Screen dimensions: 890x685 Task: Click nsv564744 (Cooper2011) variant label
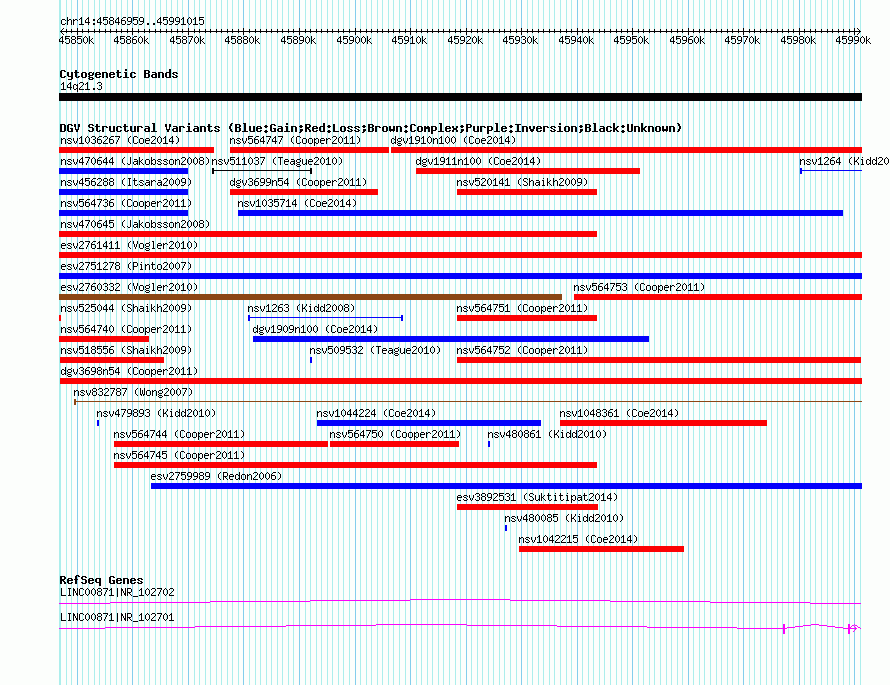tap(179, 434)
